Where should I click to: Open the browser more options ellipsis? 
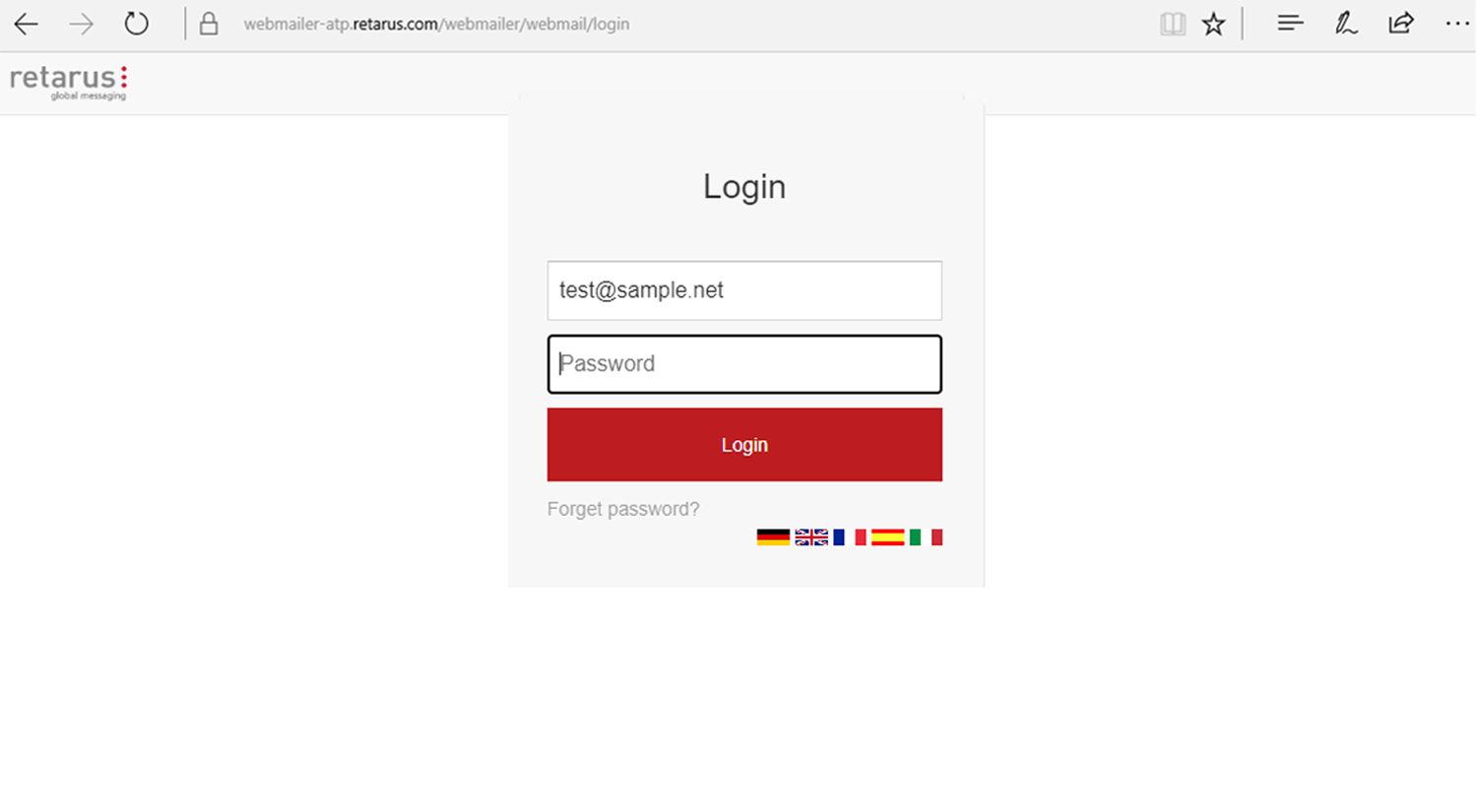coord(1457,24)
